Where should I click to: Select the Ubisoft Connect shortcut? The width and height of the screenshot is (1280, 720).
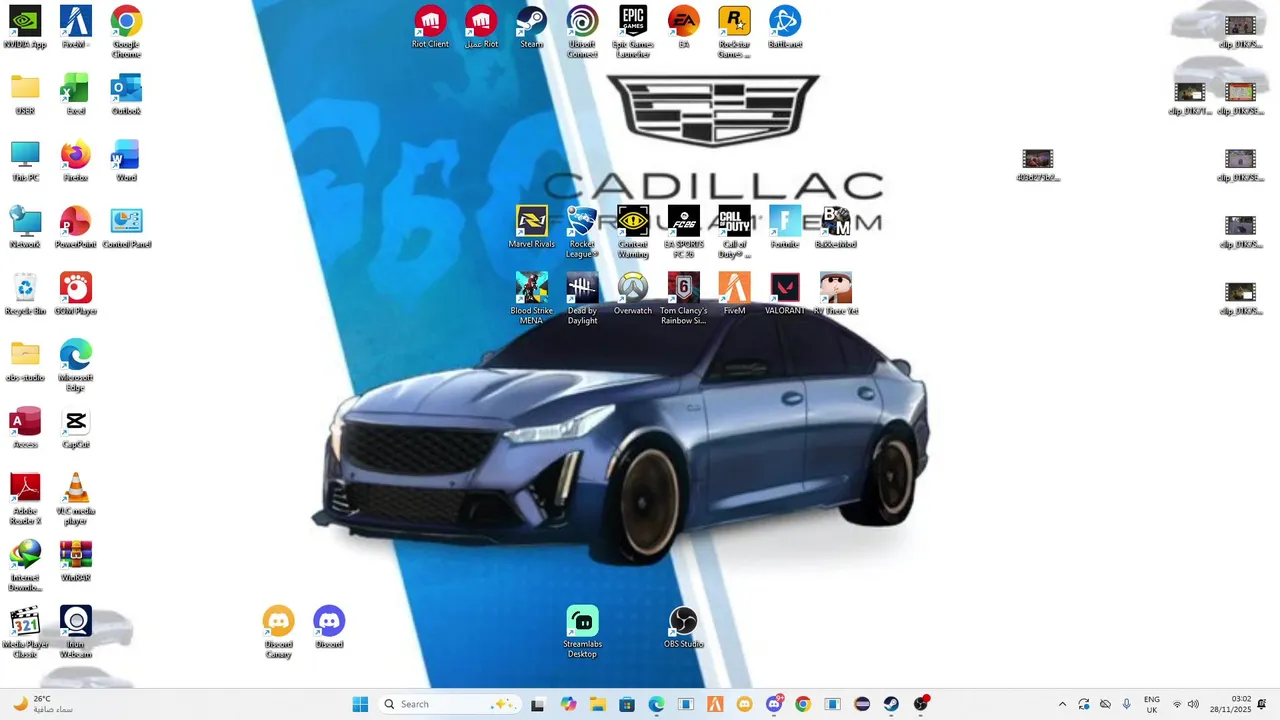582,32
